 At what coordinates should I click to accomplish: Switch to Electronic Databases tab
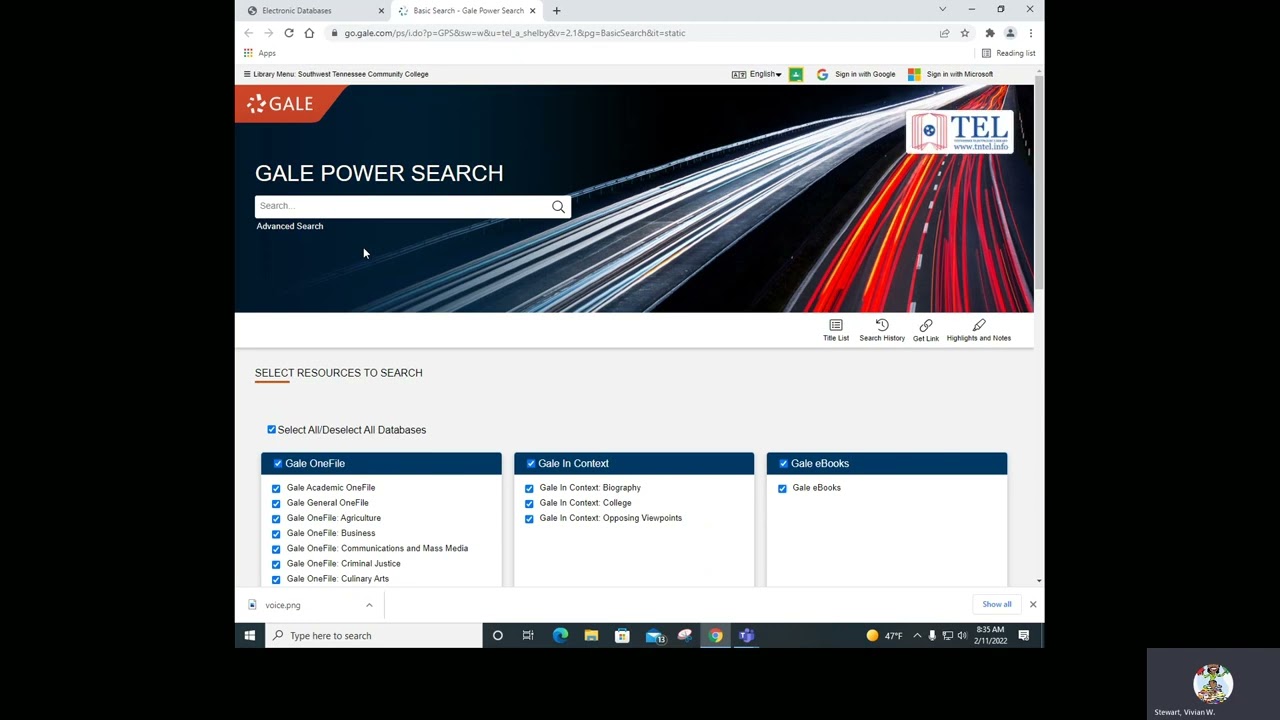click(x=312, y=11)
